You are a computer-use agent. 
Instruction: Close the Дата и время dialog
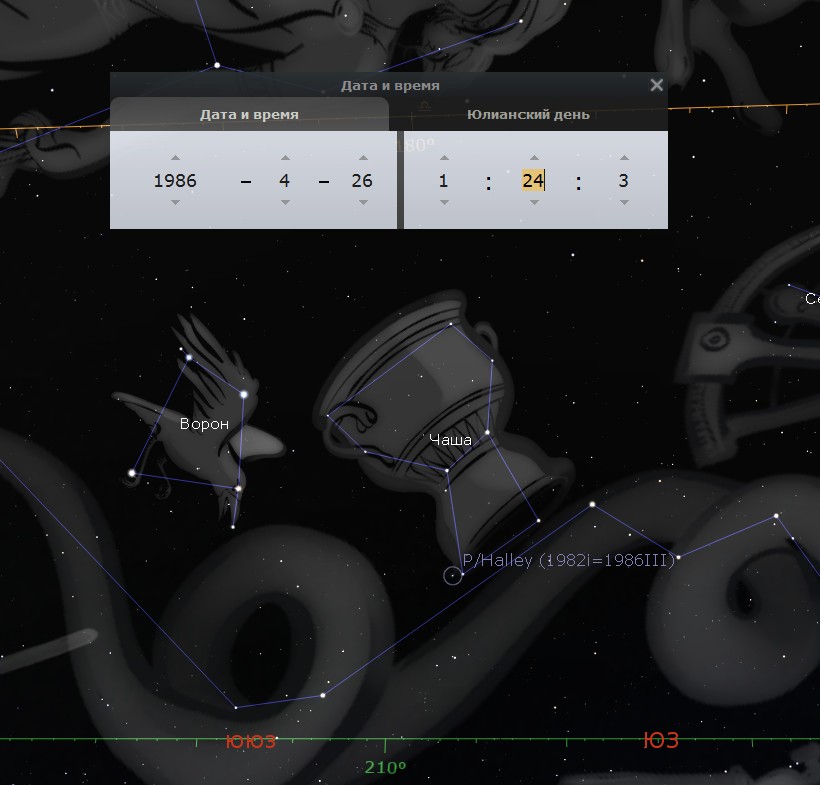(x=656, y=85)
